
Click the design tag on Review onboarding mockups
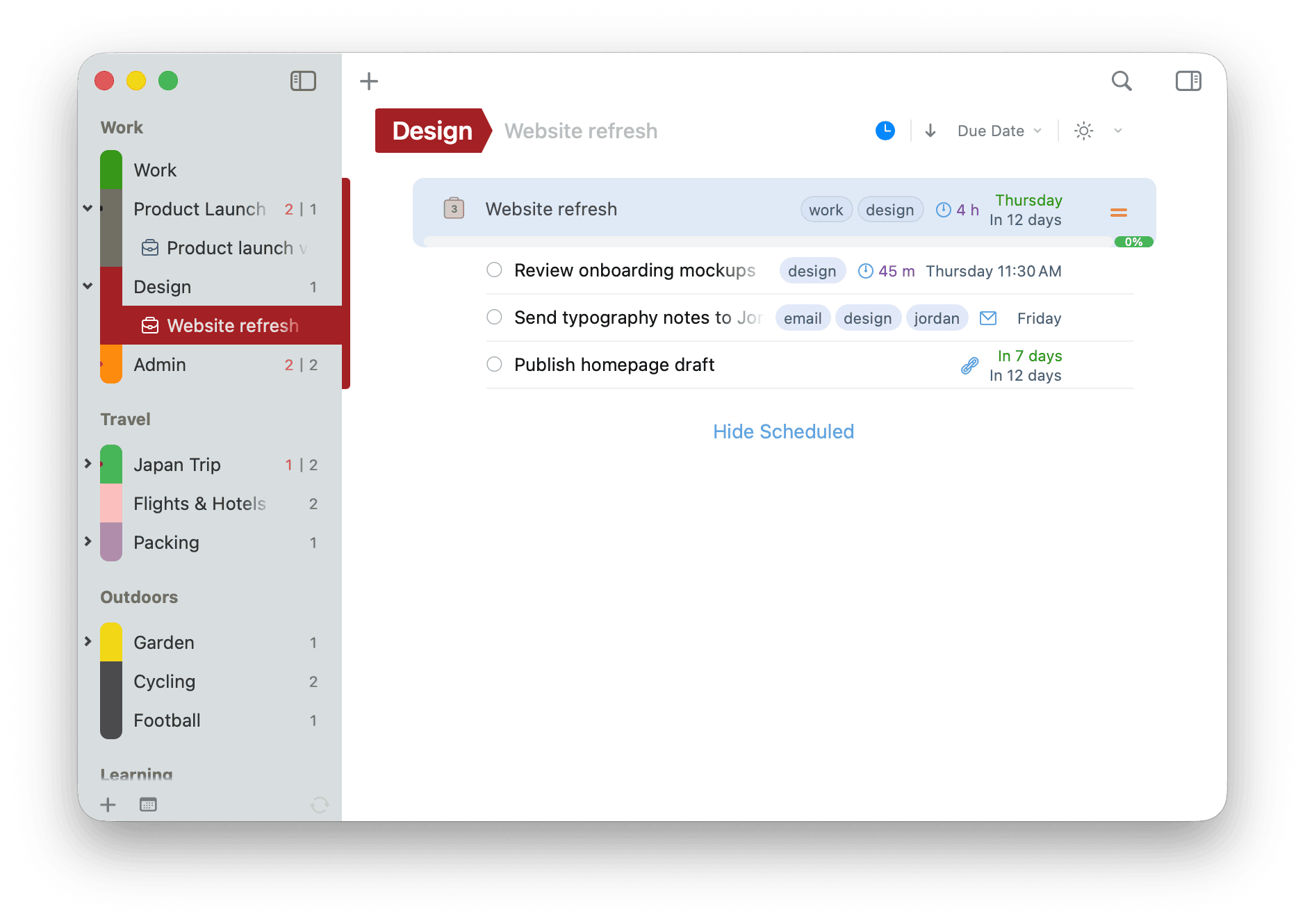click(x=812, y=271)
